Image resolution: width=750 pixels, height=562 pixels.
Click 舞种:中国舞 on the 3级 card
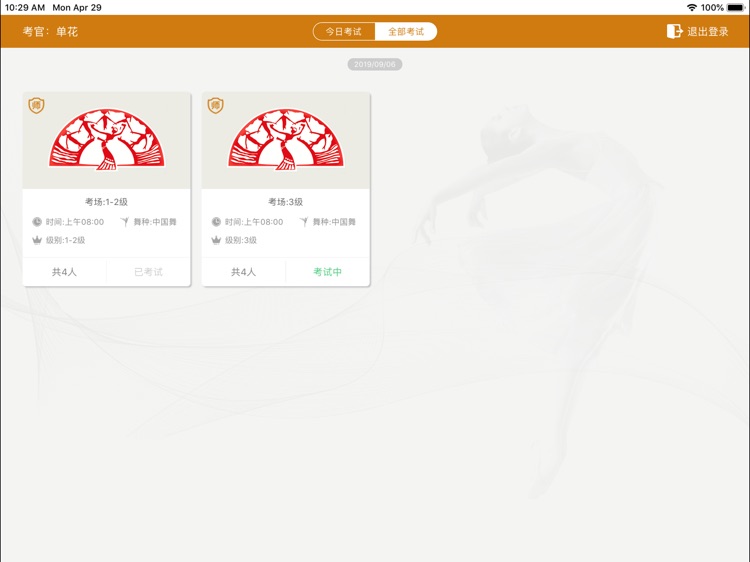point(334,222)
